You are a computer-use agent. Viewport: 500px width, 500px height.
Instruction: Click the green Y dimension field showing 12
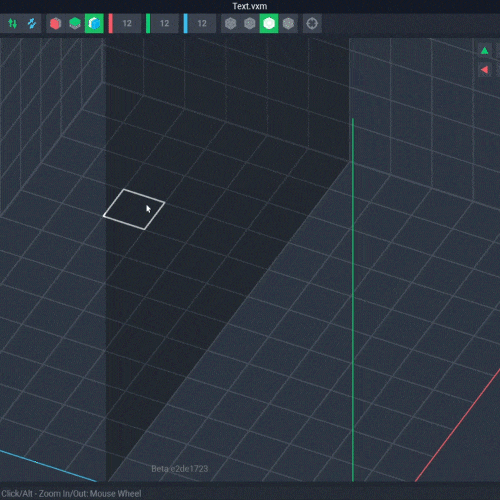(x=164, y=23)
